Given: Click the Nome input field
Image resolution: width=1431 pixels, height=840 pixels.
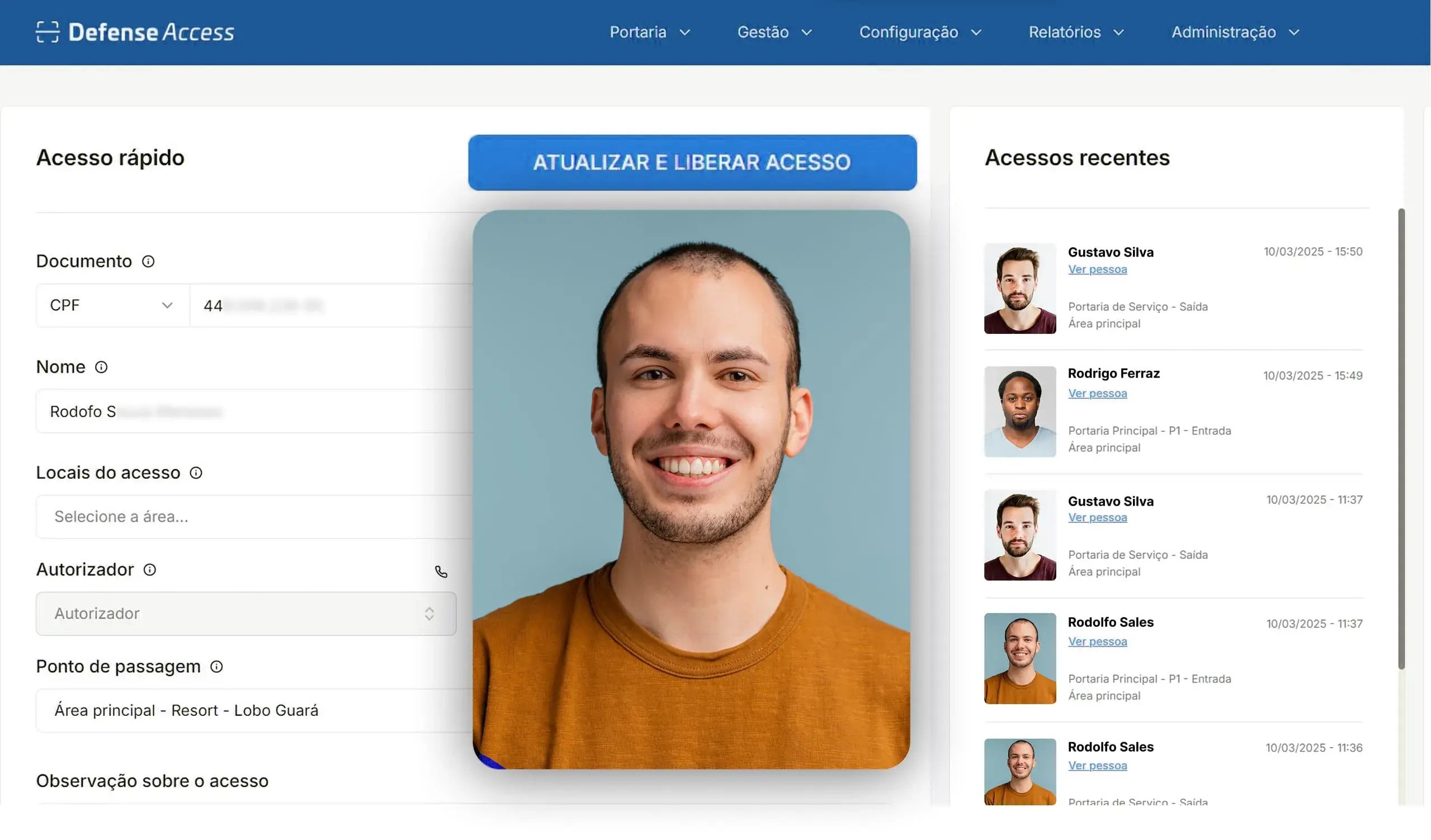Looking at the screenshot, I should tap(256, 411).
